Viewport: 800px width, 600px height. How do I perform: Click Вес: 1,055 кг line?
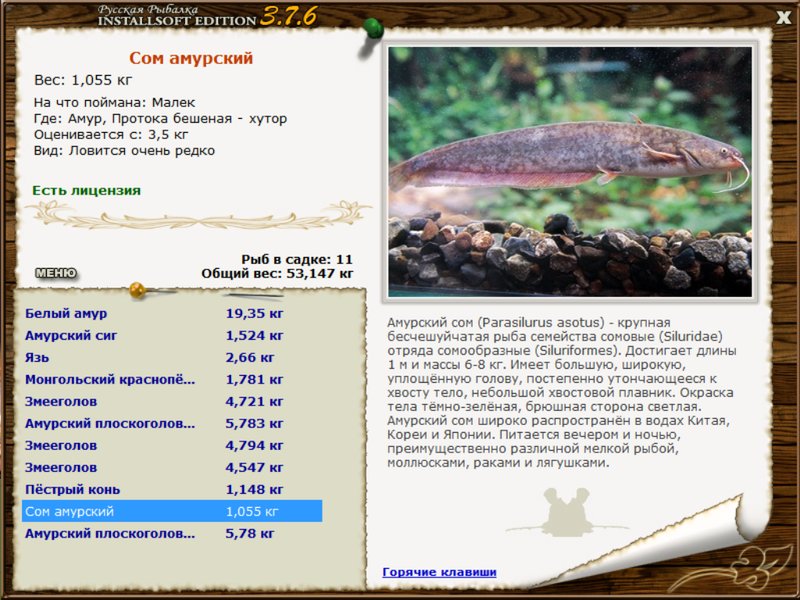(83, 80)
